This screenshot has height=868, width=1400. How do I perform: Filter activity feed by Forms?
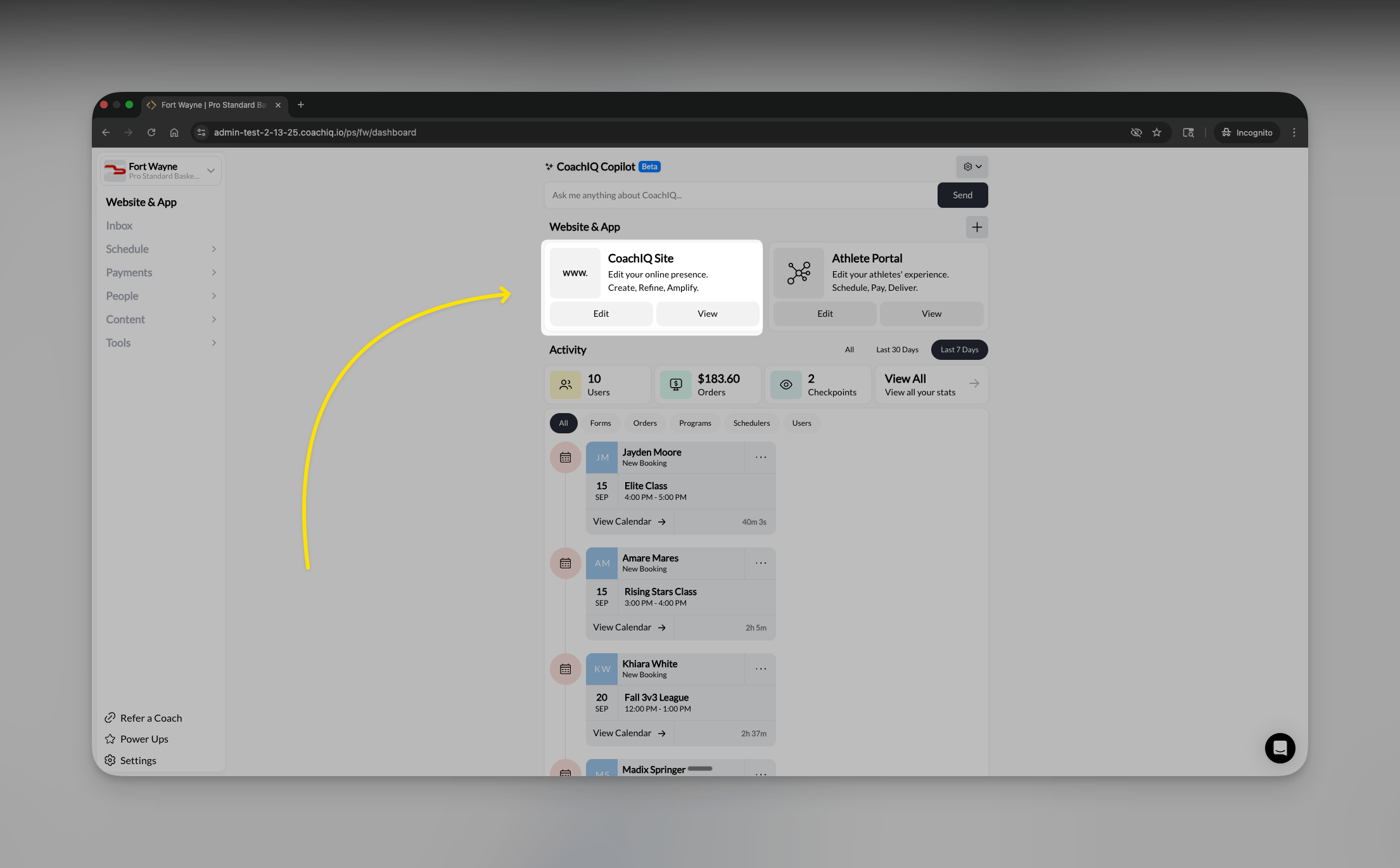(601, 423)
